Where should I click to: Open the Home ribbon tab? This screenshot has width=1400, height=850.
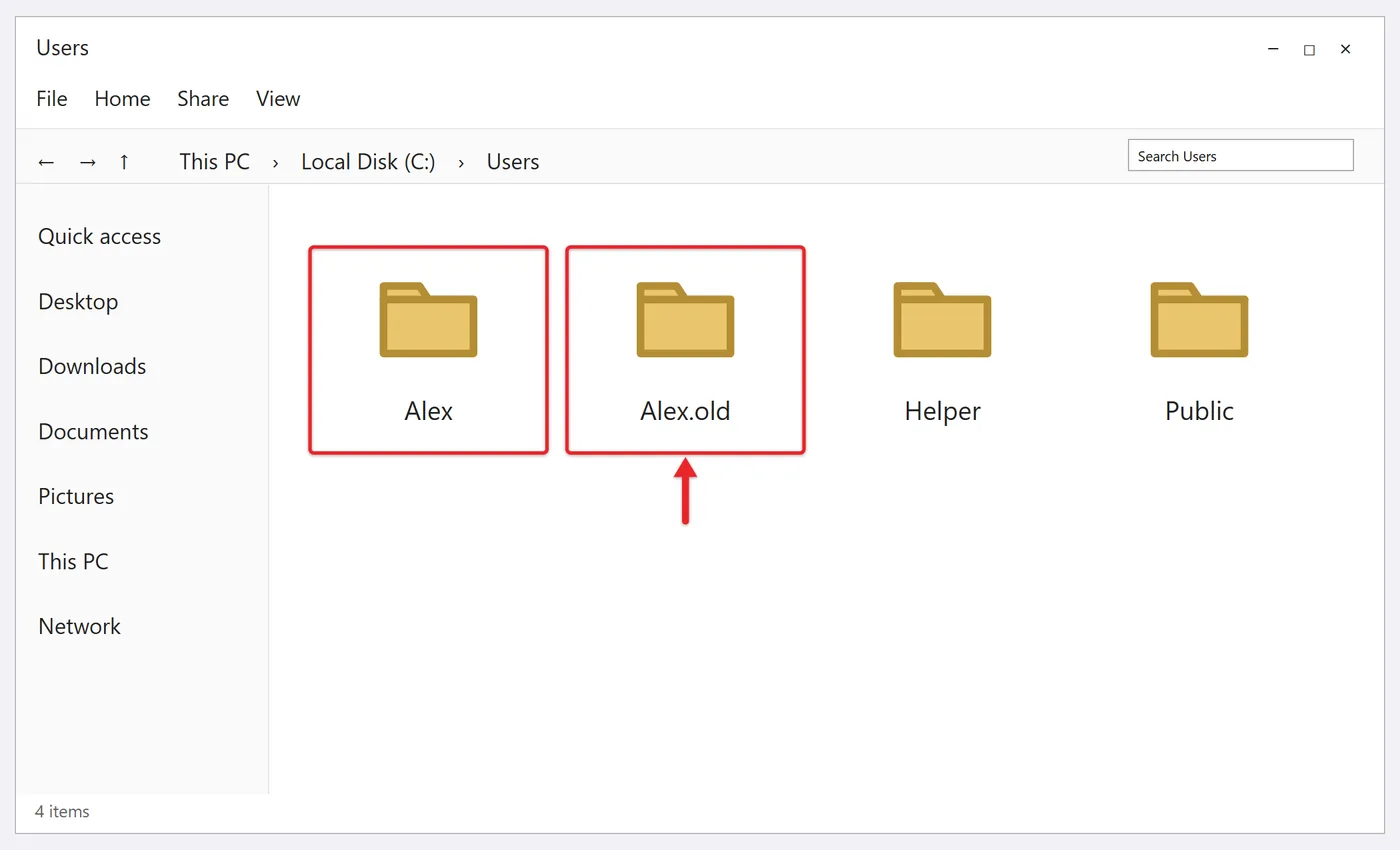point(122,99)
